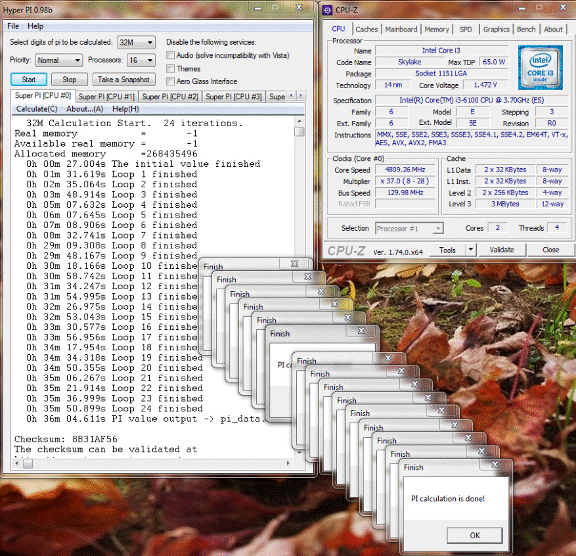
Task: Close the front Finish dialog
Action: 495,465
